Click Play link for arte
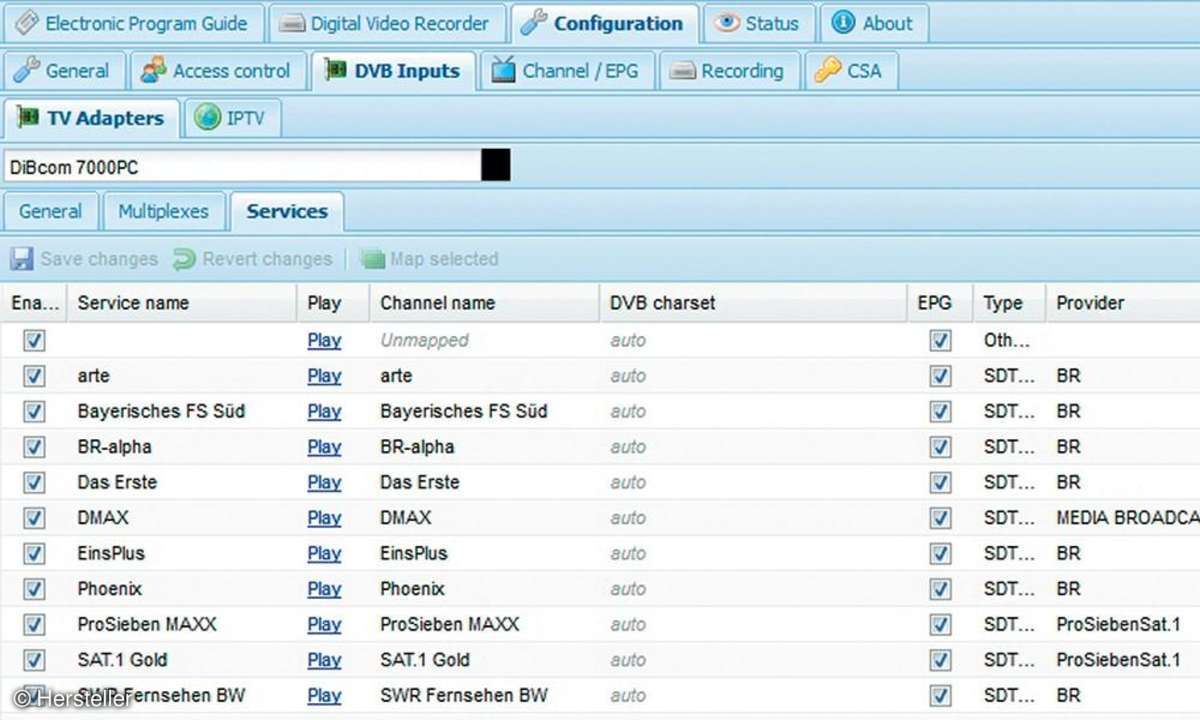1200x720 pixels. (x=324, y=376)
